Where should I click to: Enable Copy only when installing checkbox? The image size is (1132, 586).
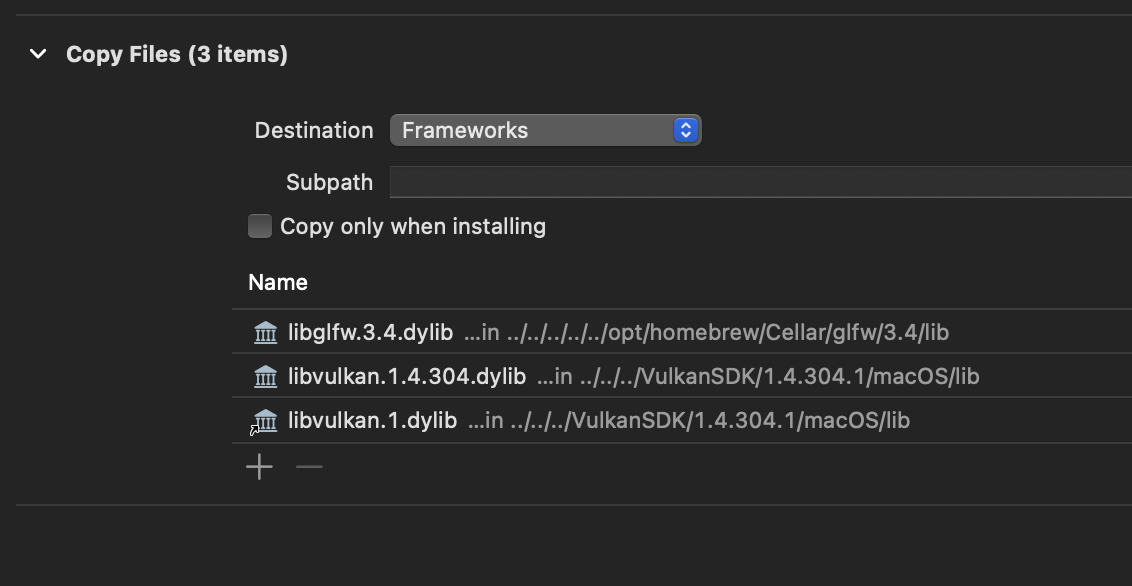(x=260, y=226)
